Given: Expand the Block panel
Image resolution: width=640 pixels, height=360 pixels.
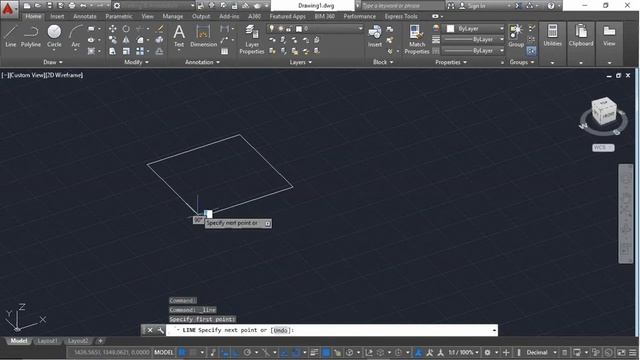Looking at the screenshot, I should (x=383, y=62).
